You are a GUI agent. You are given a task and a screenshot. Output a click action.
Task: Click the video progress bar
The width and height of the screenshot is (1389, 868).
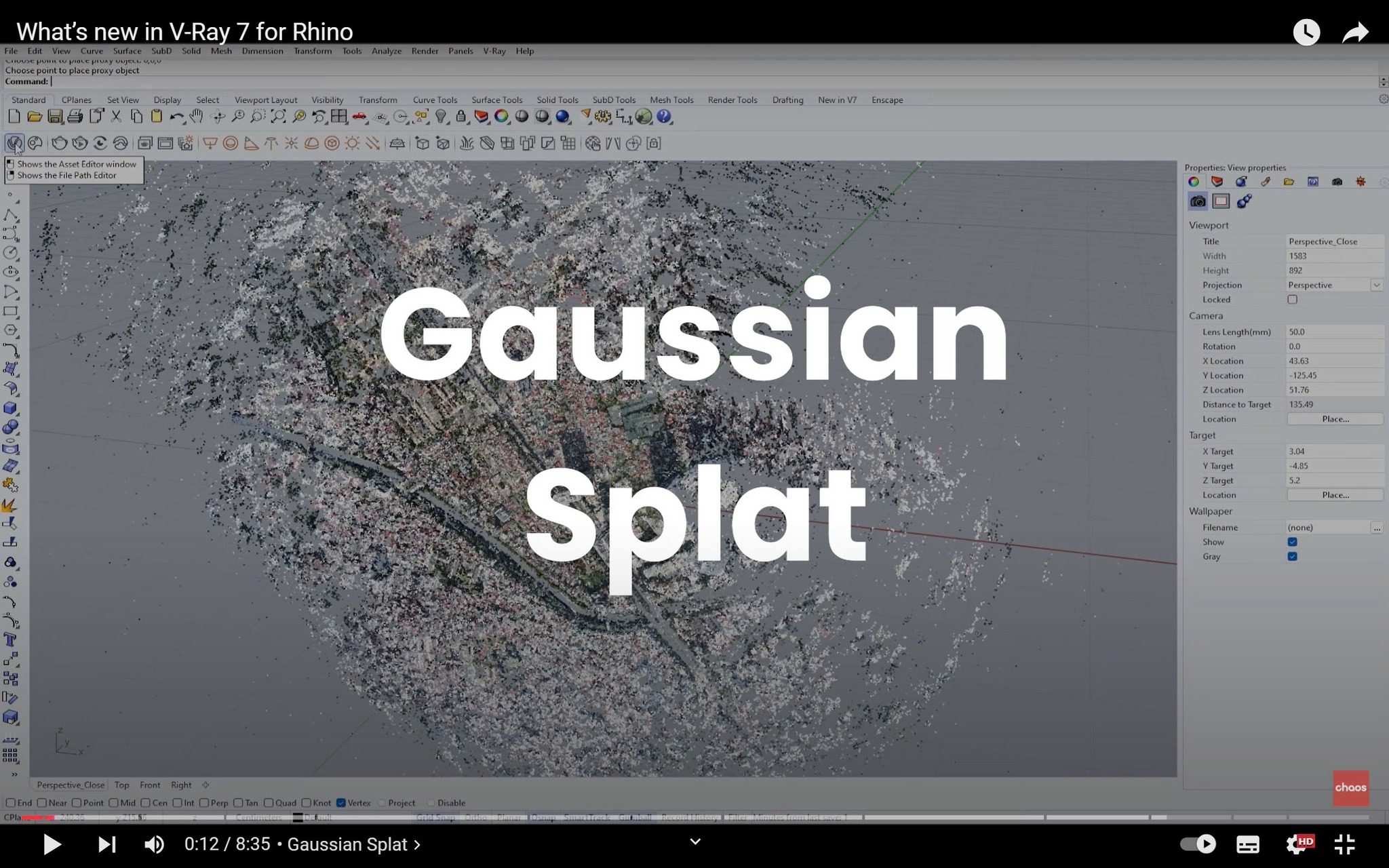point(694,818)
